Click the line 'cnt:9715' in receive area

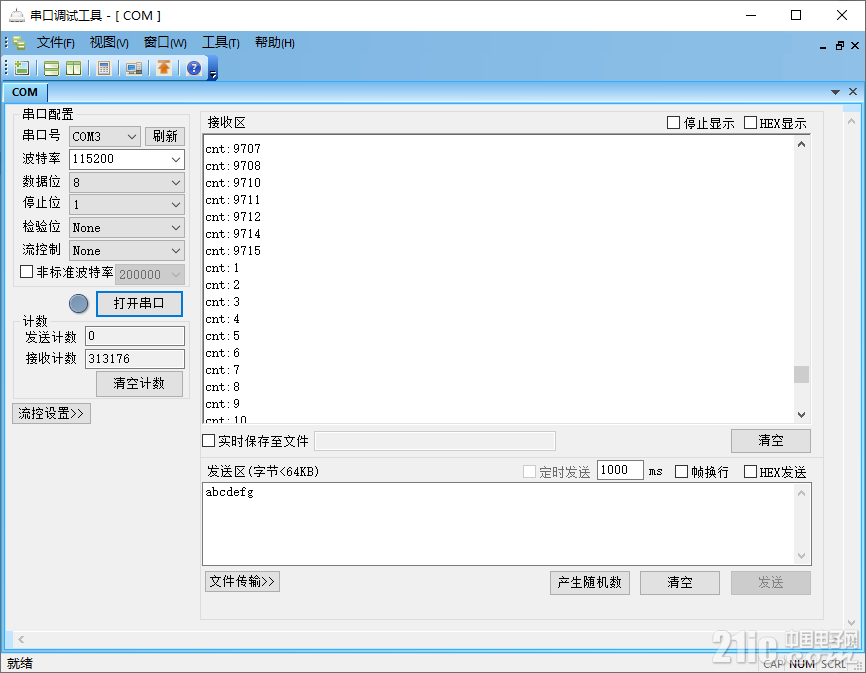tap(233, 251)
